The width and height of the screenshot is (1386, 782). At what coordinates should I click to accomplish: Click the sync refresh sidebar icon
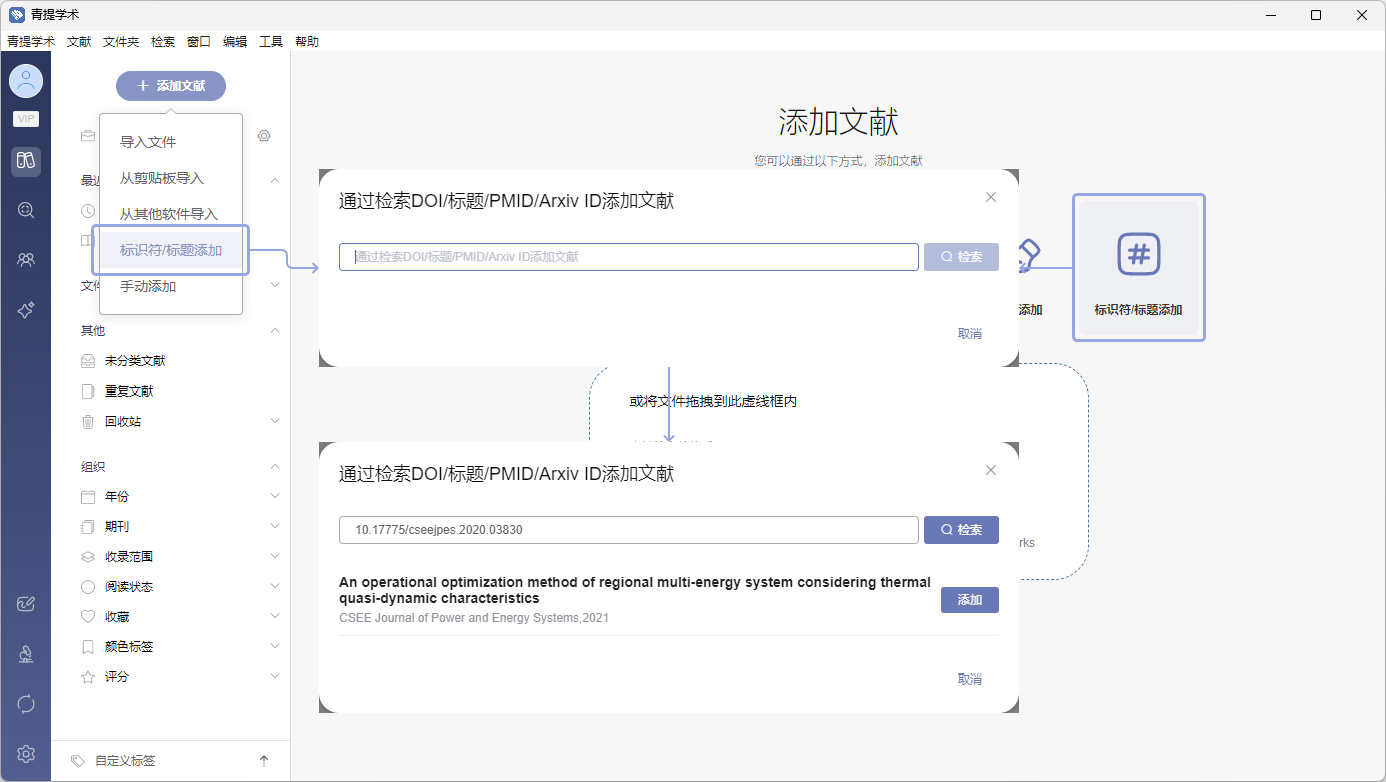pos(26,704)
